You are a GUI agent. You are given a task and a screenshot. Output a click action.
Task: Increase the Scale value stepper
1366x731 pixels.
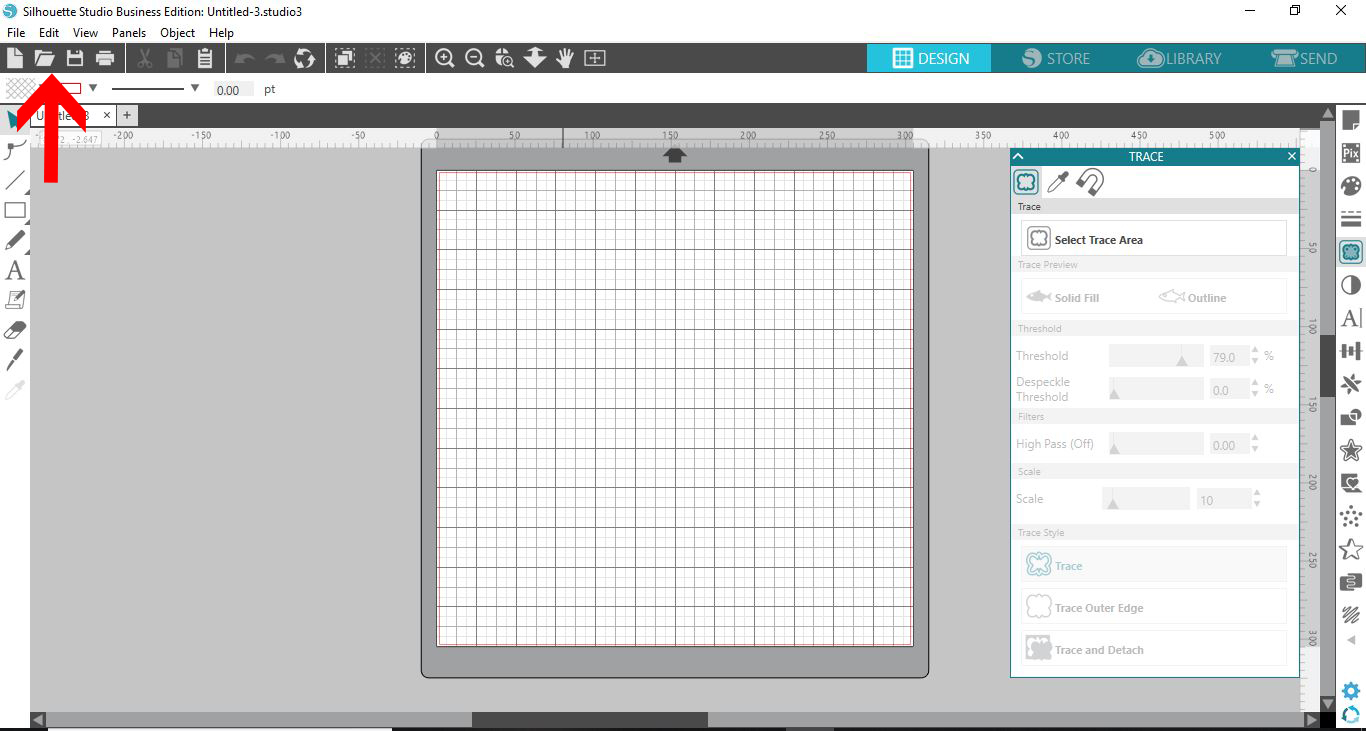click(x=1256, y=493)
